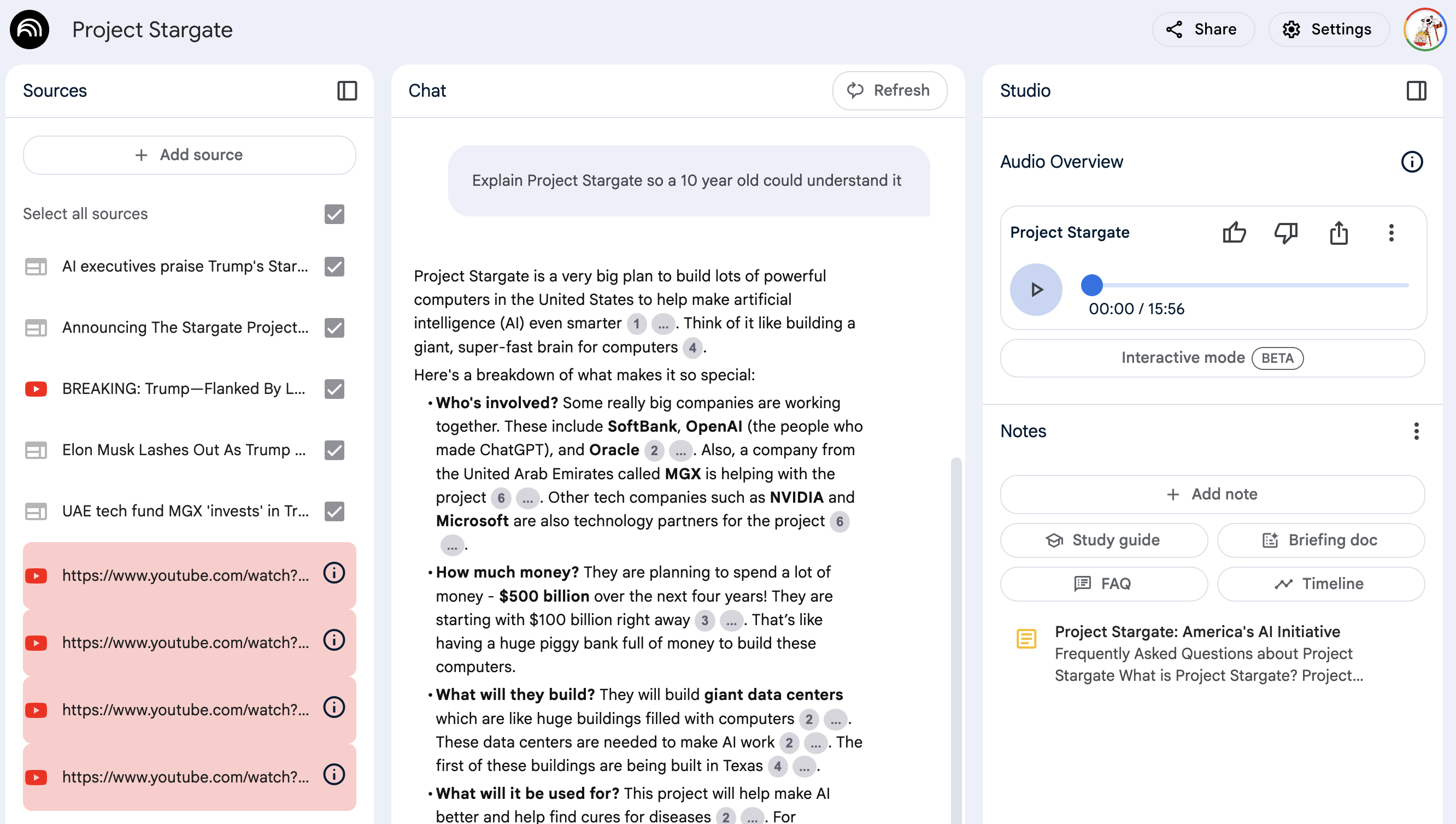Image resolution: width=1456 pixels, height=824 pixels.
Task: Click the NotebookLM logo icon
Action: pyautogui.click(x=30, y=30)
